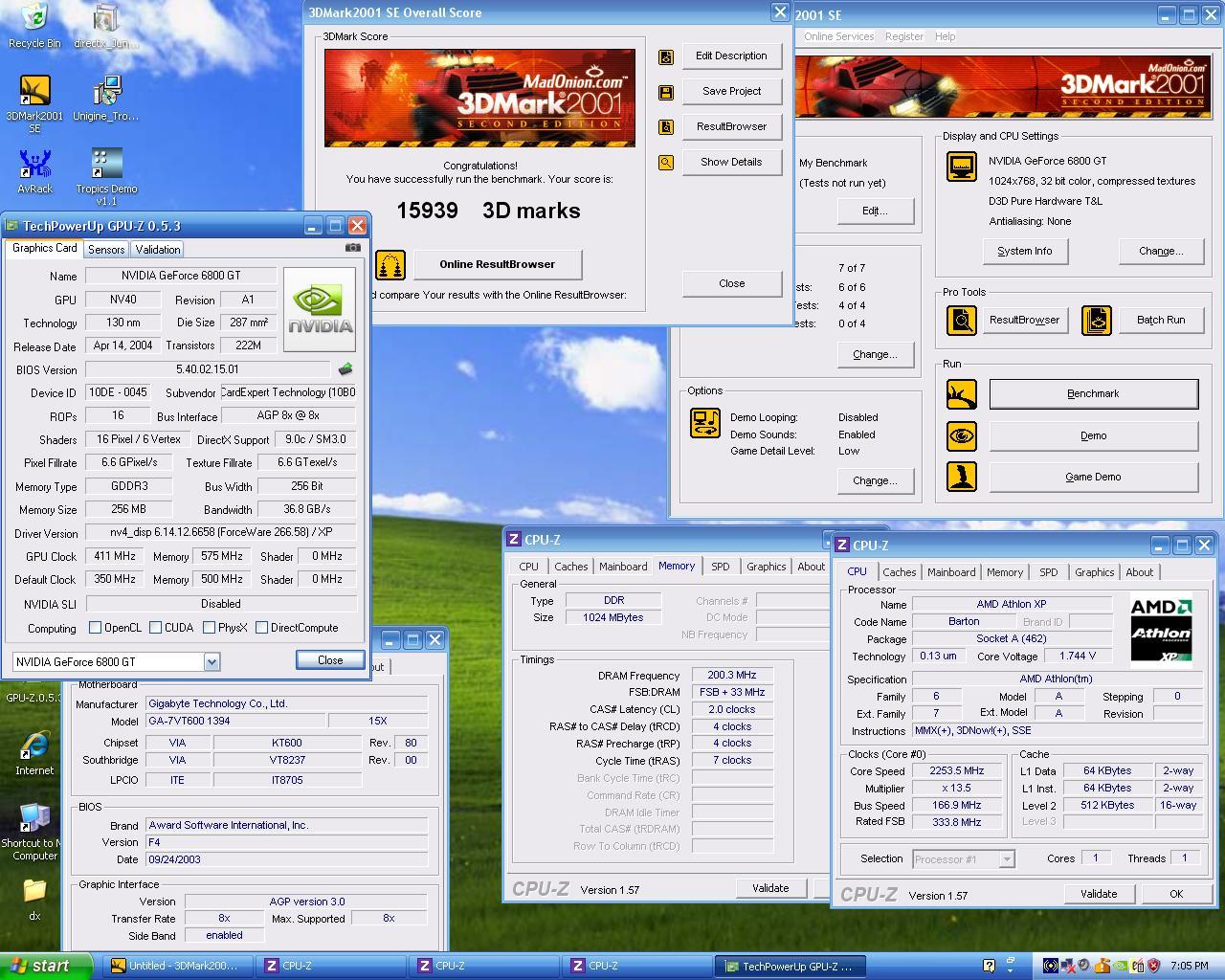1225x980 pixels.
Task: Open the Graphics tab in middle CPU-Z window
Action: click(766, 567)
